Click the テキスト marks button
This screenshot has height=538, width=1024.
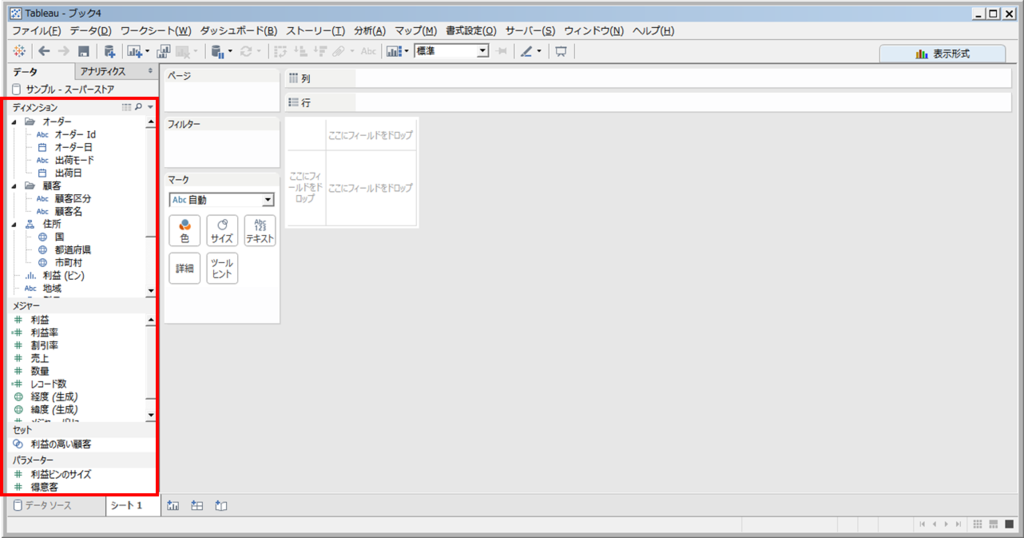[x=260, y=231]
